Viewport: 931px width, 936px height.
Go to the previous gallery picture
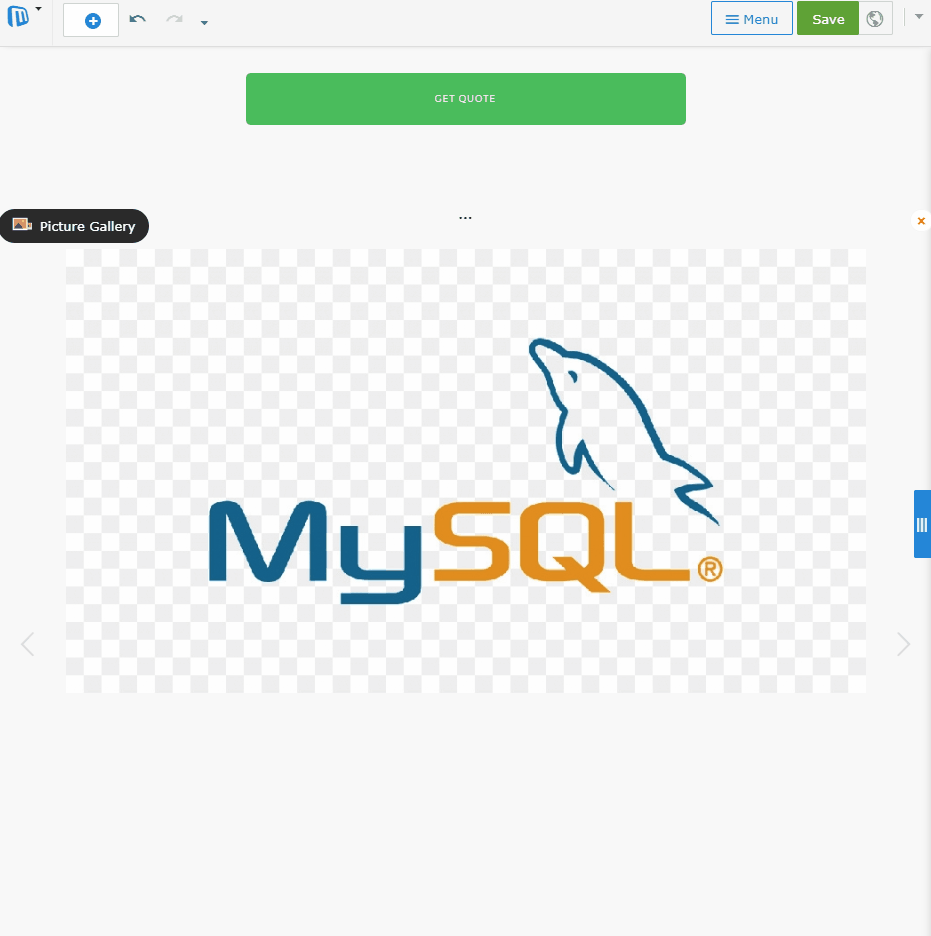[x=27, y=644]
